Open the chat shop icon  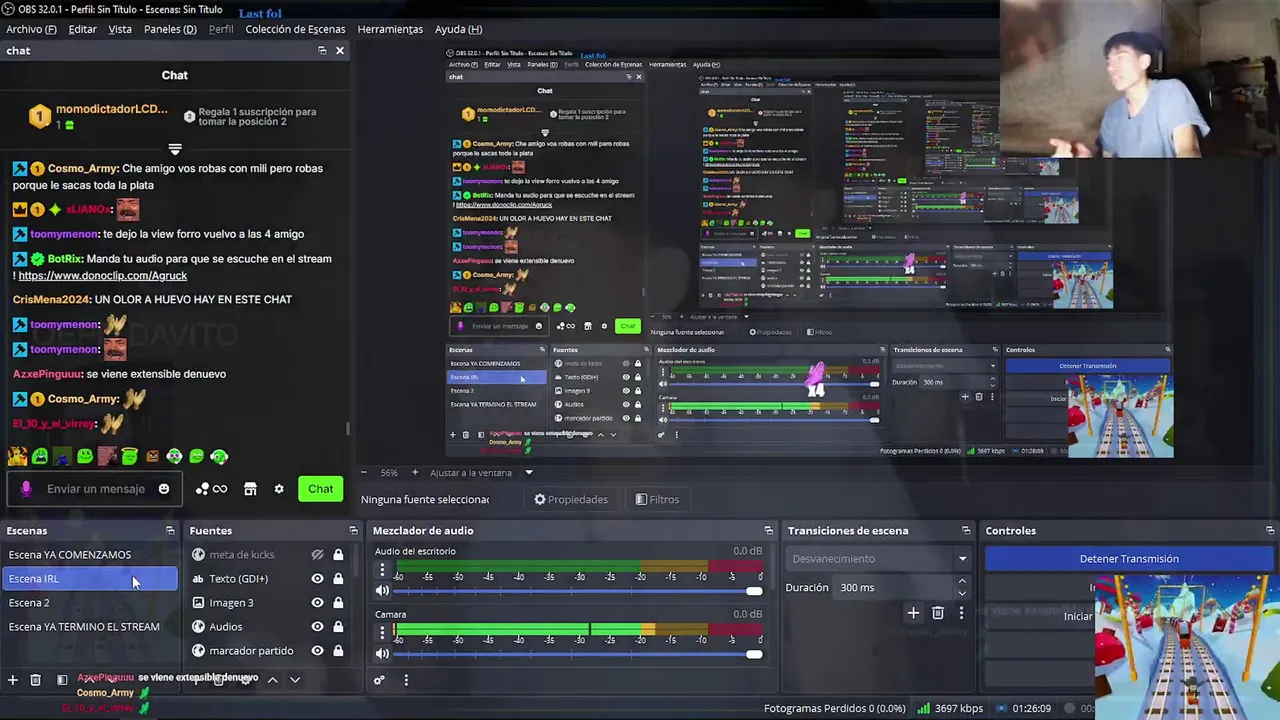250,489
